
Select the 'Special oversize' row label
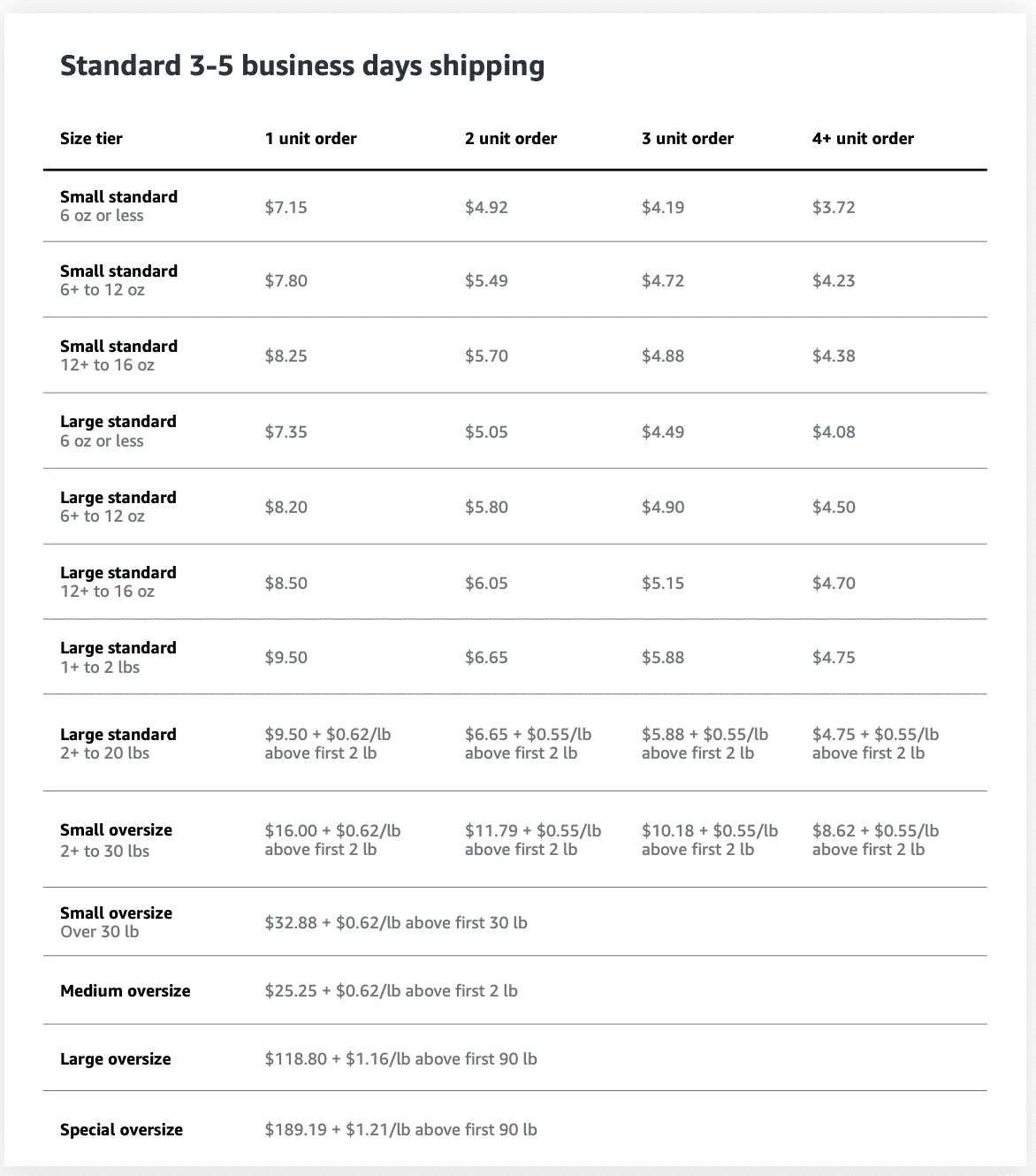[x=121, y=1130]
